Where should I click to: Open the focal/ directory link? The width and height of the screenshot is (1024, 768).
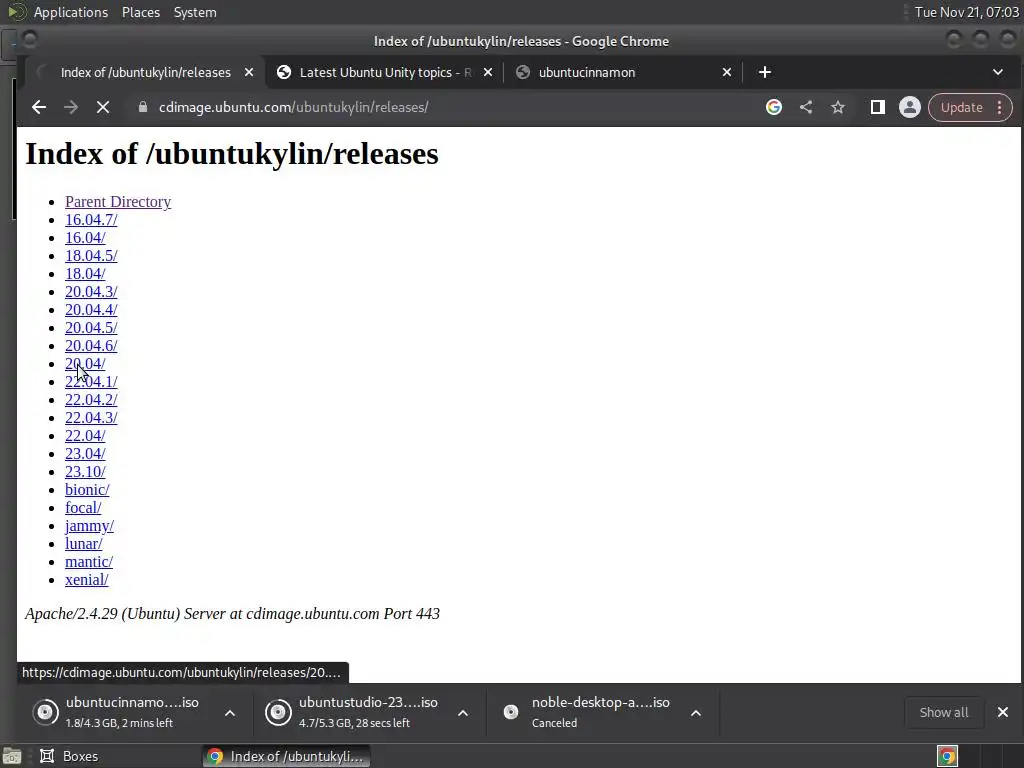(x=83, y=507)
